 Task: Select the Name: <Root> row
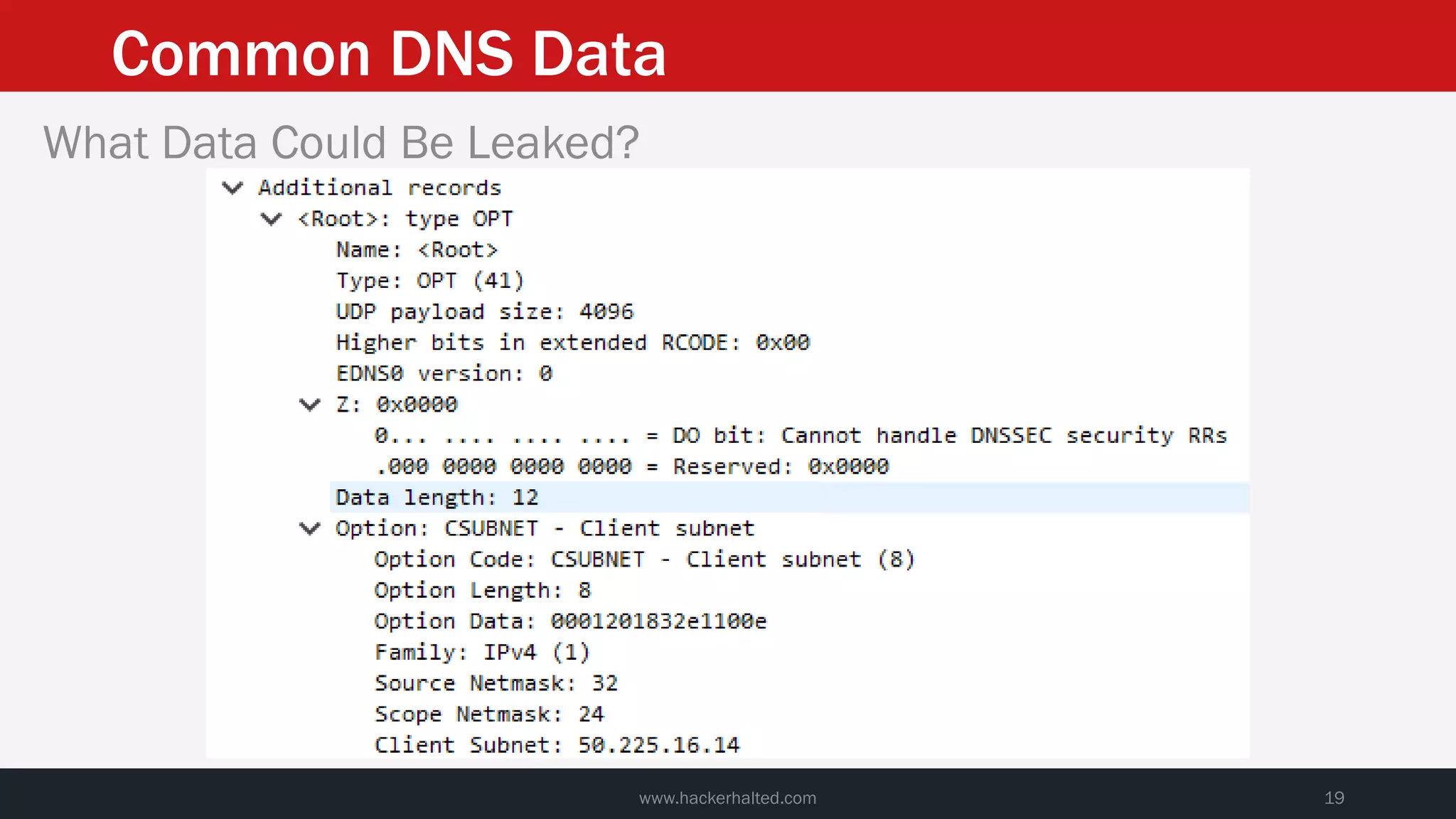click(417, 250)
